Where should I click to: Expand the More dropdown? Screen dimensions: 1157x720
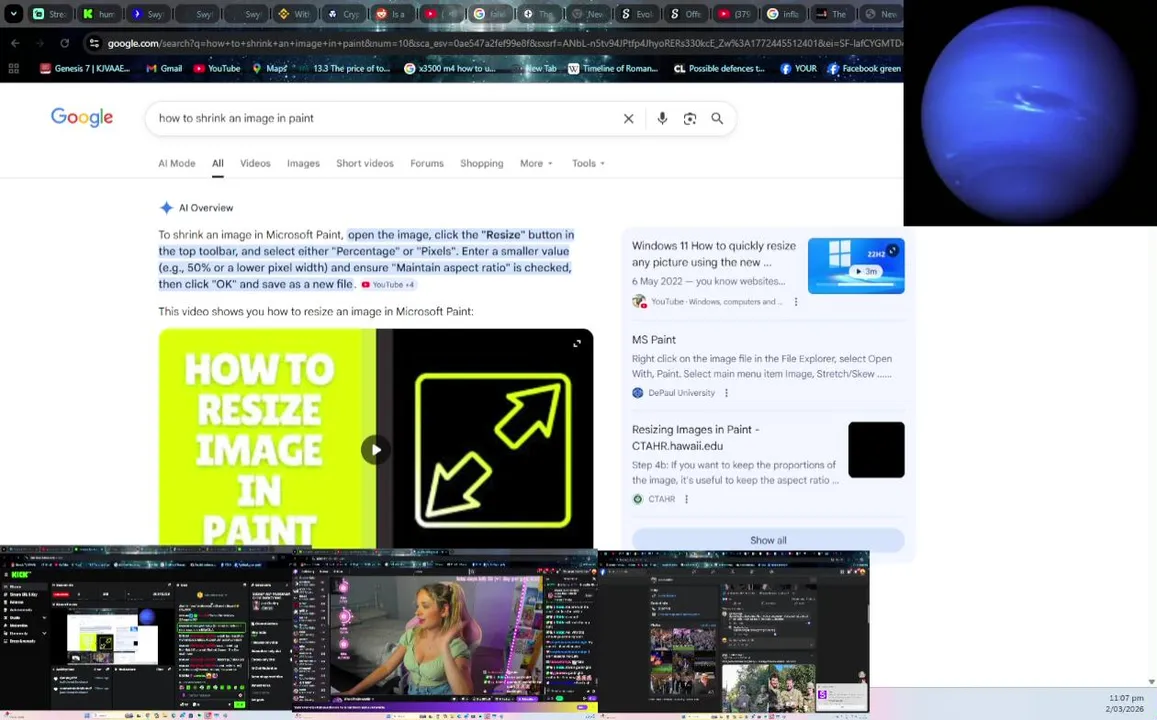[x=536, y=163]
